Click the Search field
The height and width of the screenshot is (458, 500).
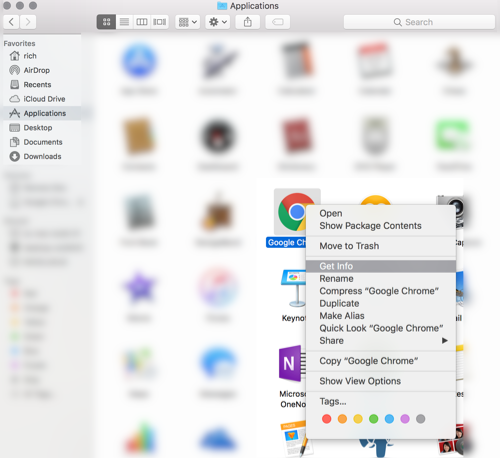coord(419,22)
